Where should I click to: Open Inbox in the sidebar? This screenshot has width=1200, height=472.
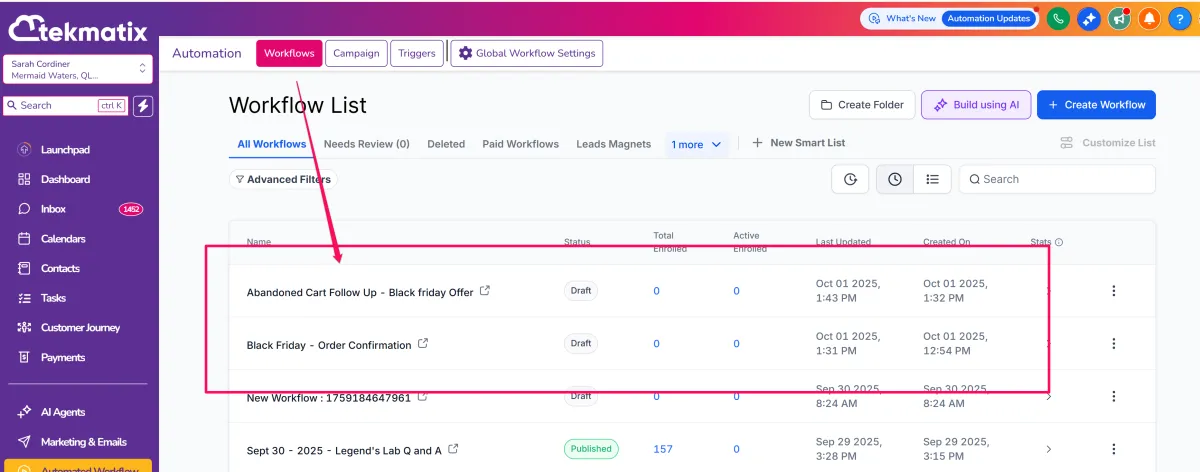coord(53,209)
